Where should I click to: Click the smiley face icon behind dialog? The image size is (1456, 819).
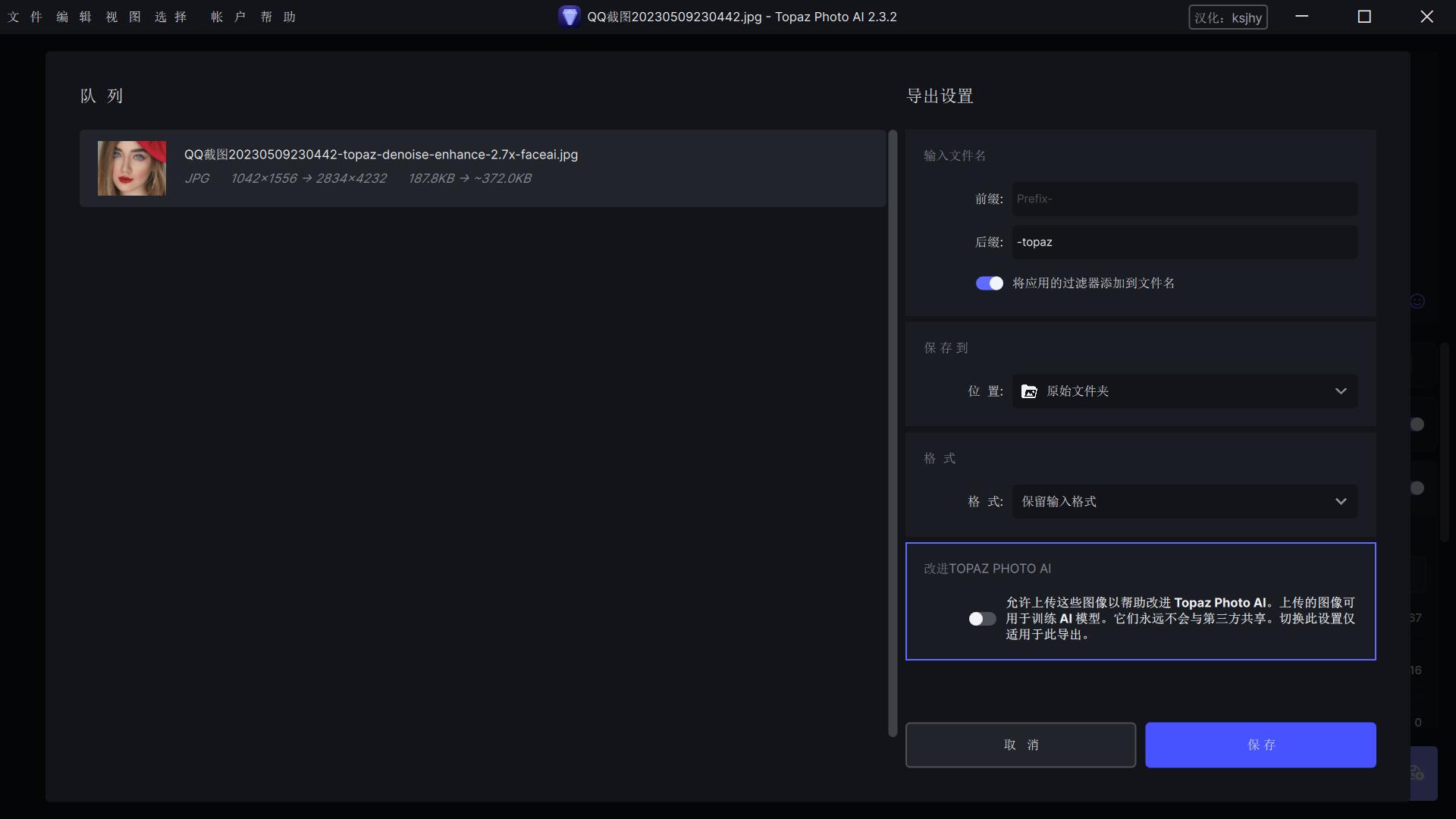(x=1417, y=301)
